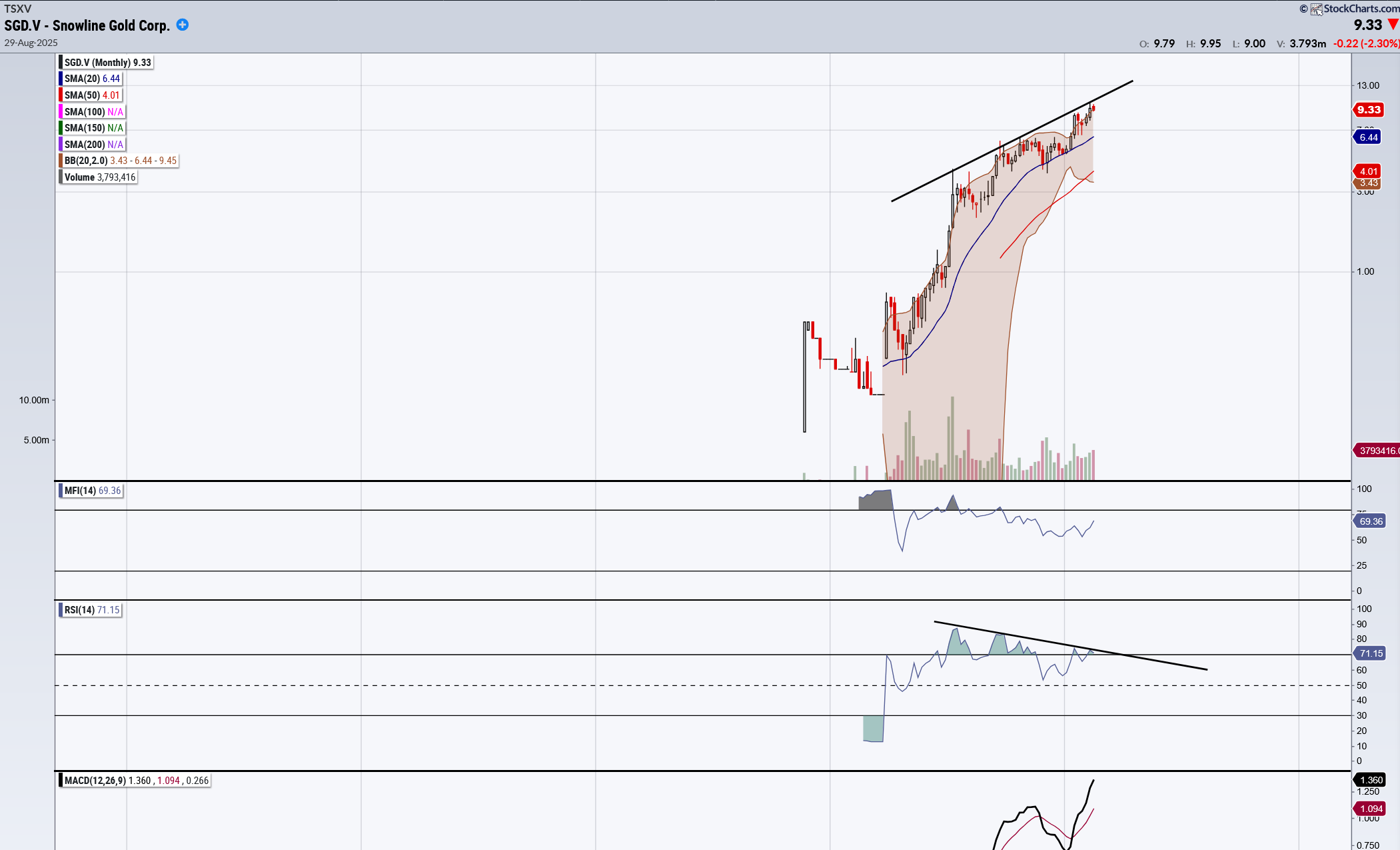Click the black 1.360 MACD axis tag
The image size is (1400, 850).
[1370, 780]
